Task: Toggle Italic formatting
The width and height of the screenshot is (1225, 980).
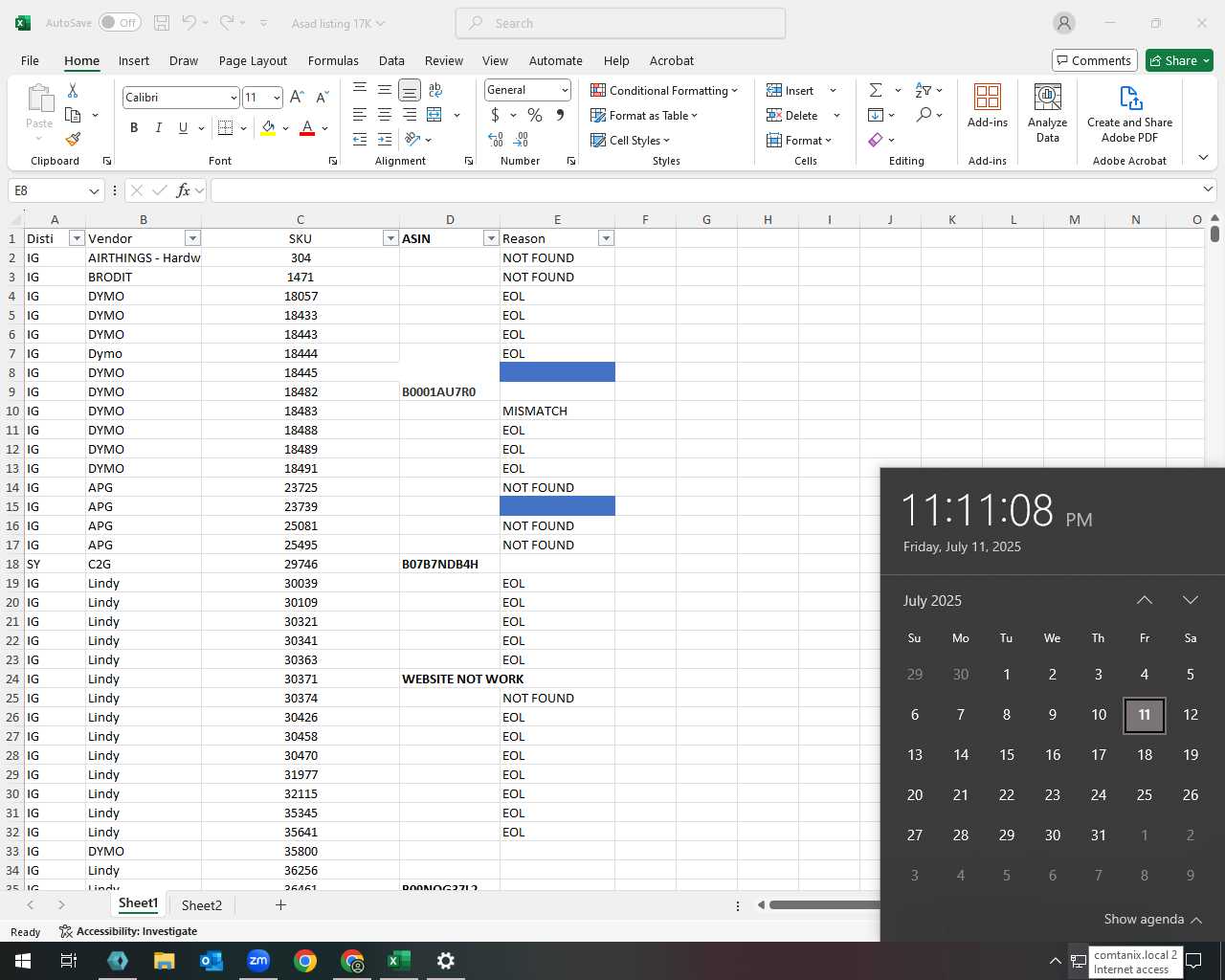Action: tap(158, 127)
